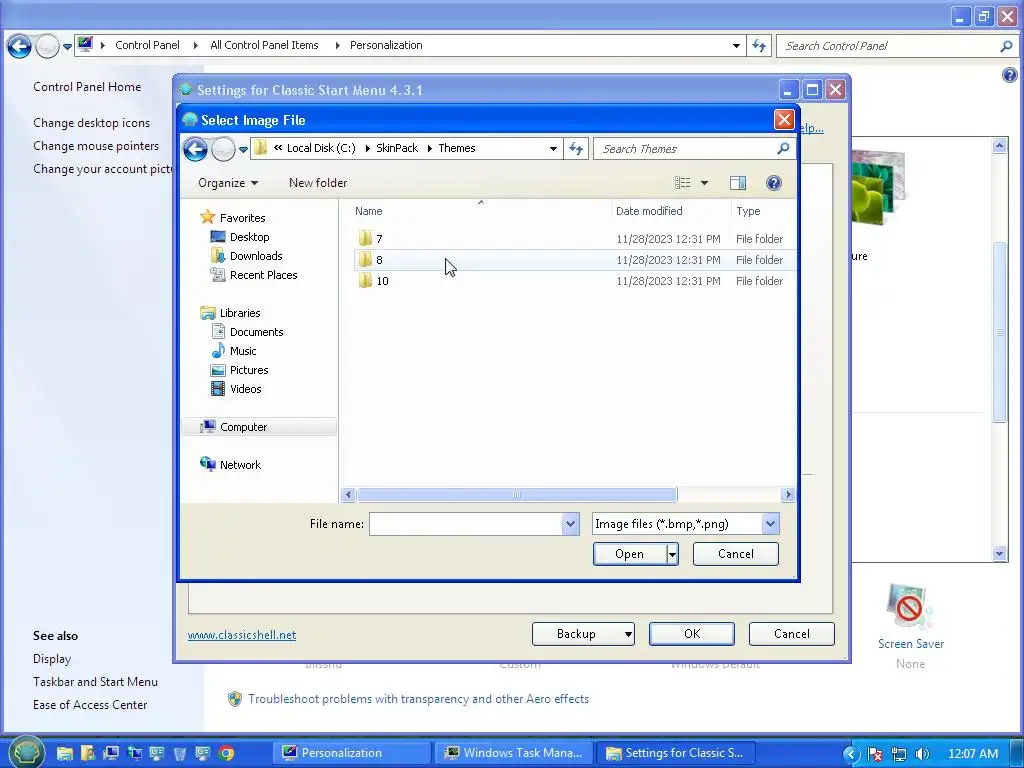
Task: Click the Control Panel back arrow button
Action: pos(19,46)
